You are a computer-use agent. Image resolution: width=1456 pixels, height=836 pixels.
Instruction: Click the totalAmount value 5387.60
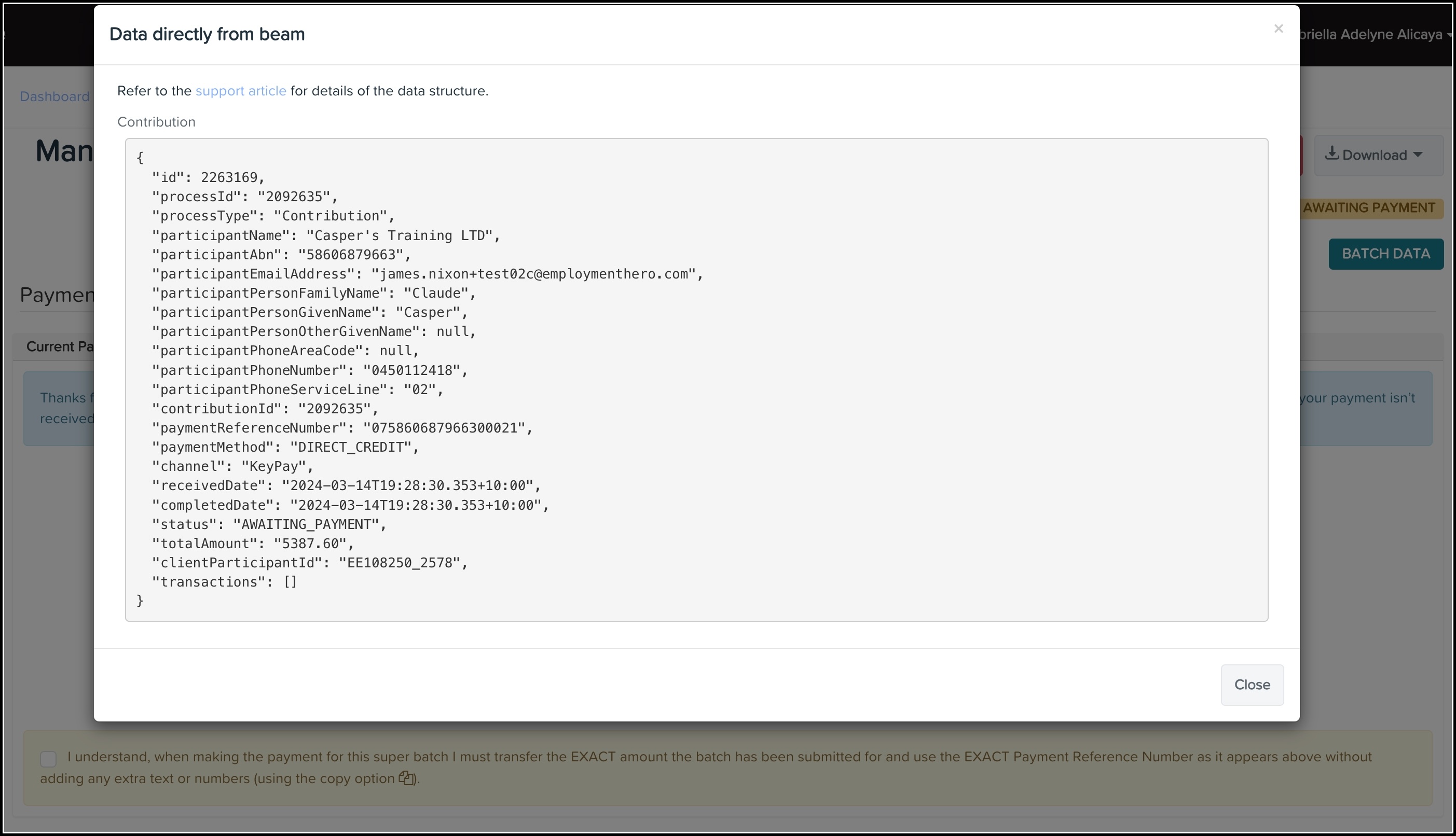pyautogui.click(x=310, y=544)
